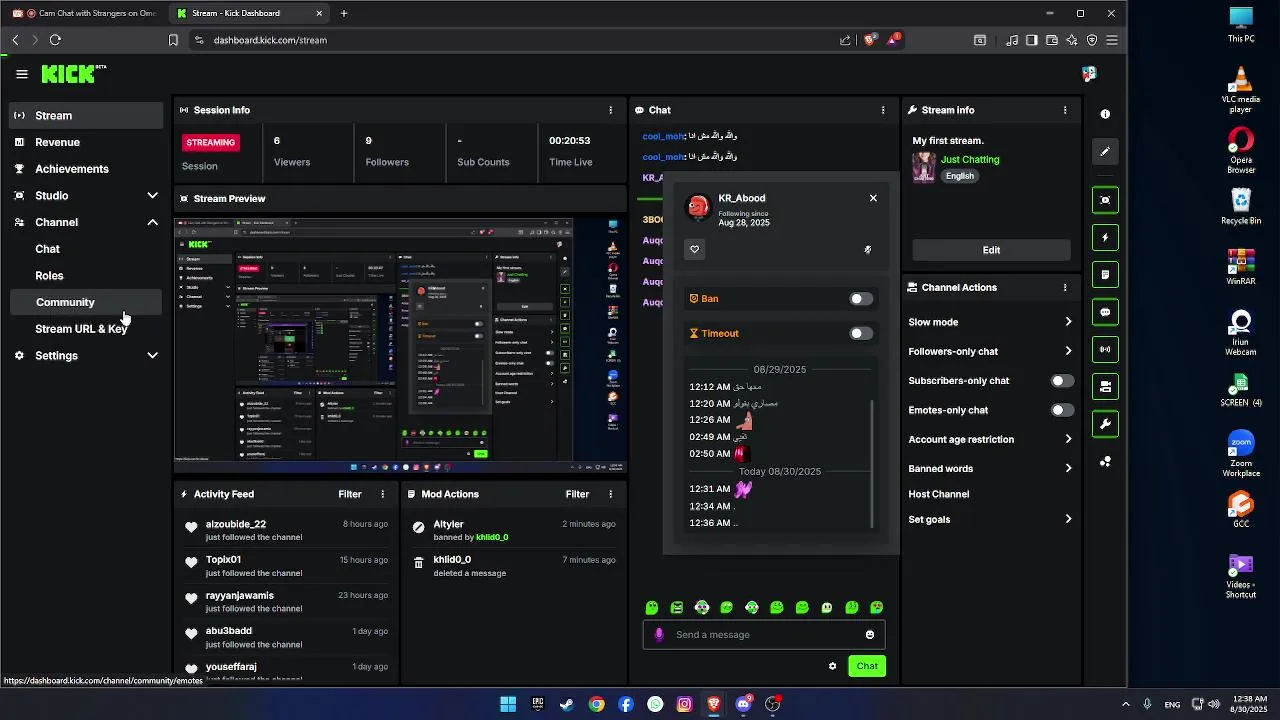Open Set goals arrow

click(x=1068, y=519)
